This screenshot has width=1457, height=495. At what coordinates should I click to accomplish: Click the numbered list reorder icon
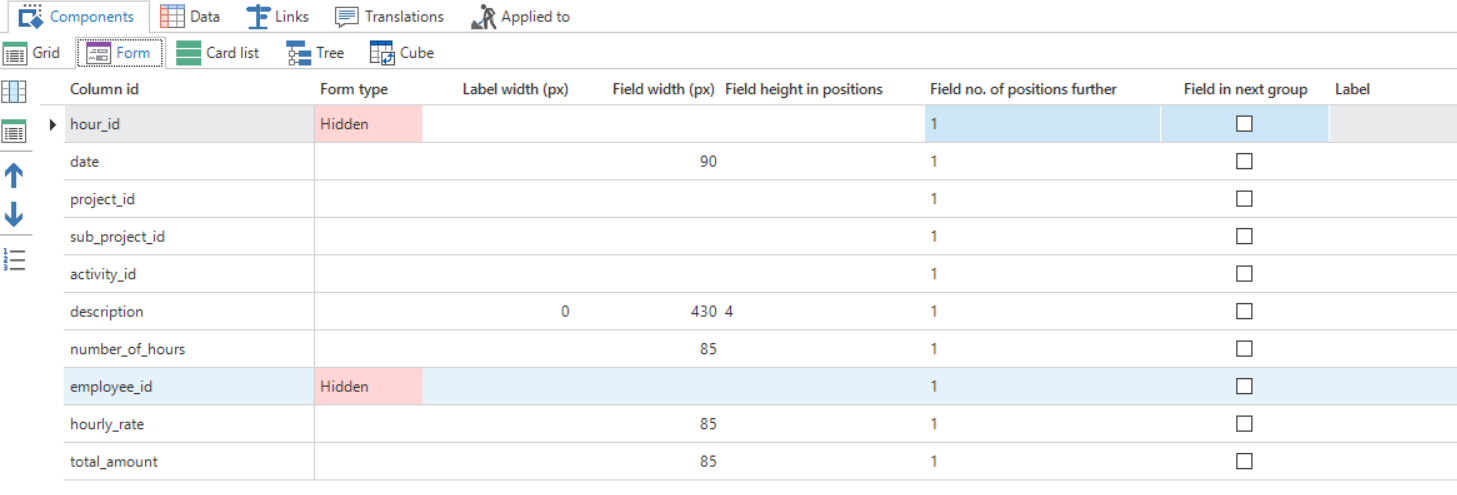click(14, 260)
